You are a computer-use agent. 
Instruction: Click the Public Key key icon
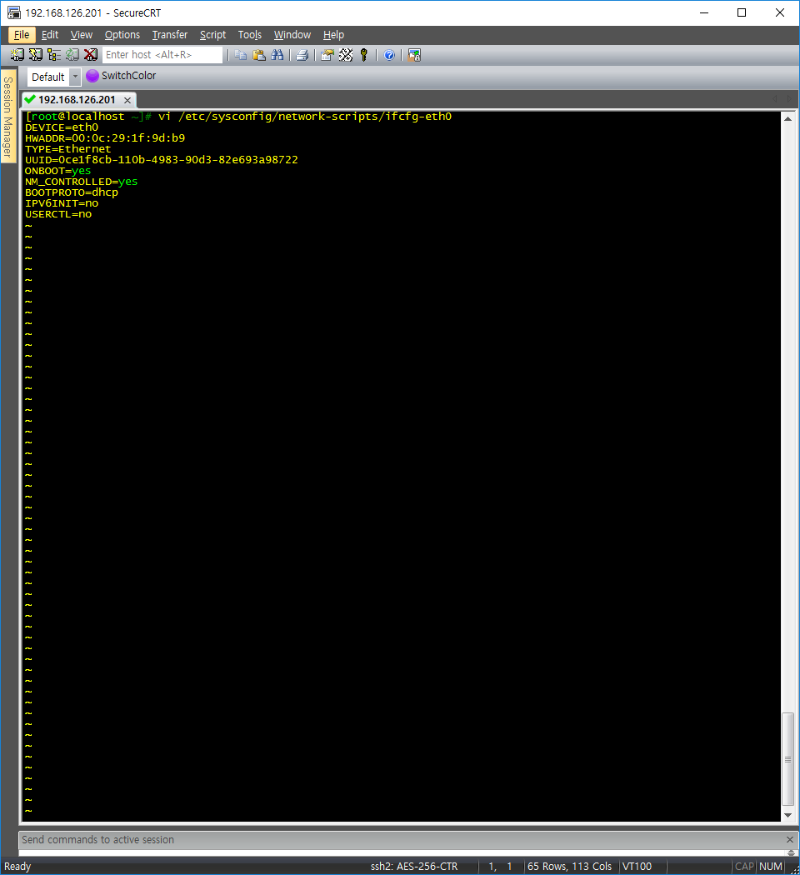(x=364, y=55)
